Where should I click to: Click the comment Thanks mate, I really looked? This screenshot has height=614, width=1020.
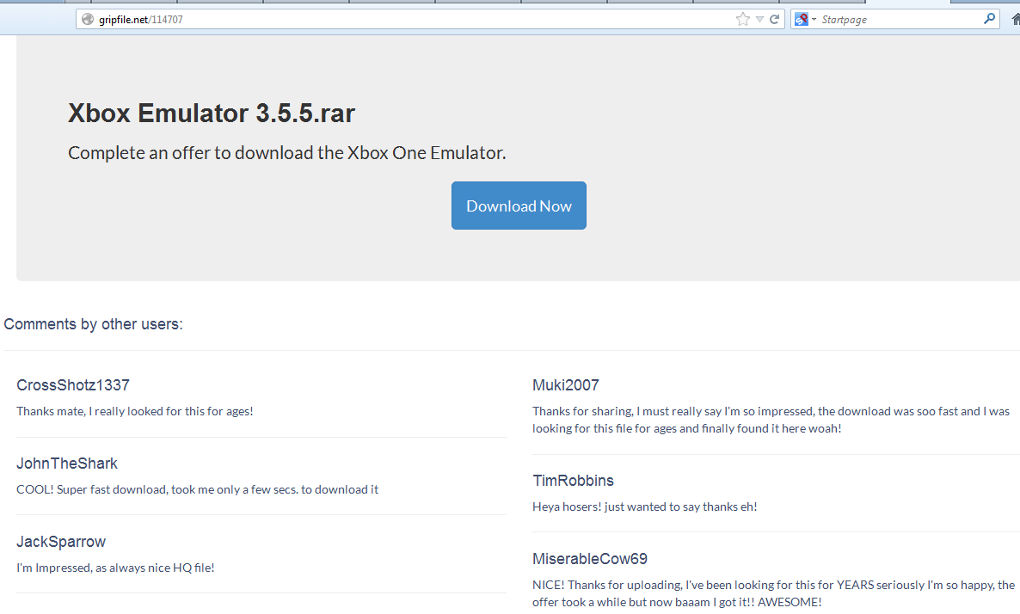click(x=135, y=411)
